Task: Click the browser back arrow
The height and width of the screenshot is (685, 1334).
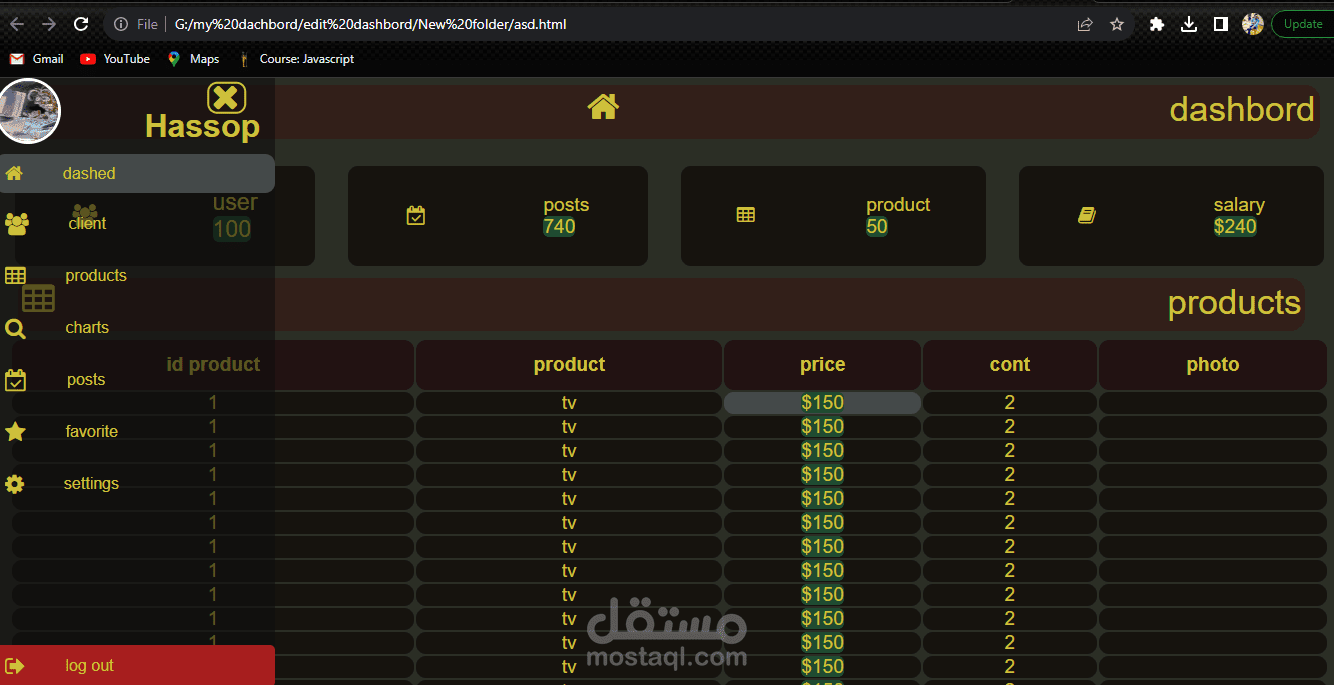Action: click(x=17, y=24)
